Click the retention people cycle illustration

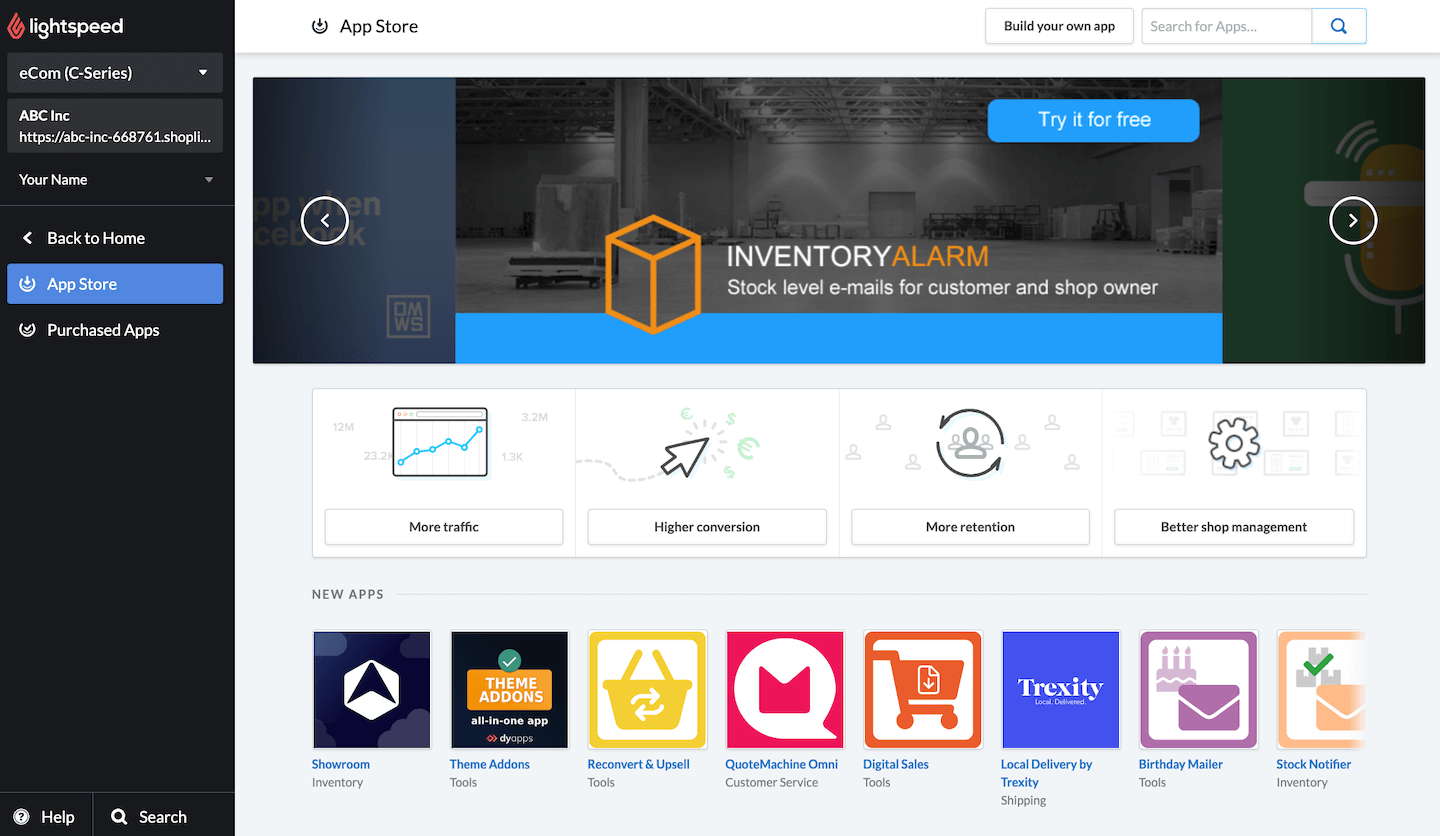pos(969,443)
